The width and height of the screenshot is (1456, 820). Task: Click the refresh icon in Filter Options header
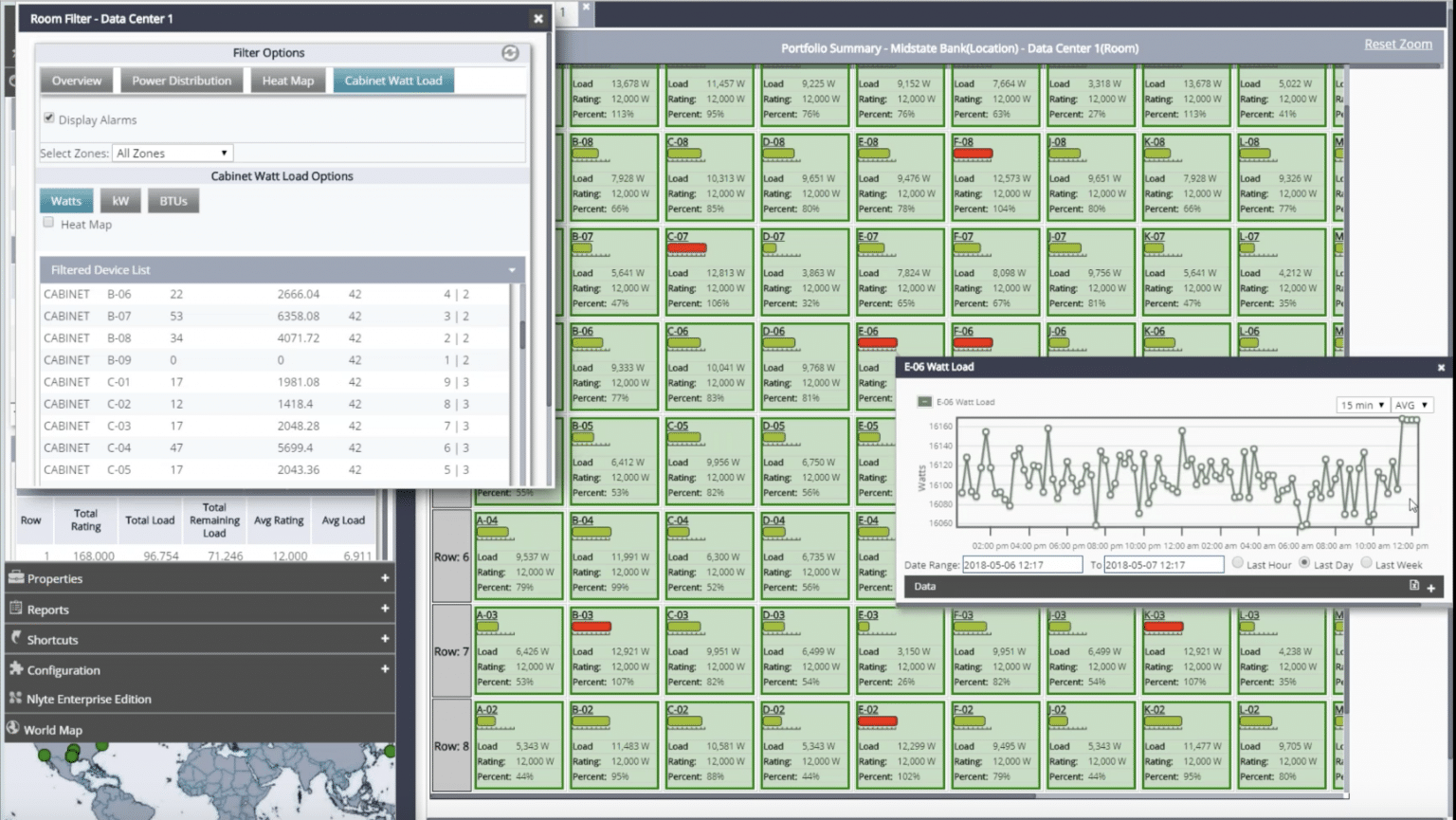(x=510, y=53)
